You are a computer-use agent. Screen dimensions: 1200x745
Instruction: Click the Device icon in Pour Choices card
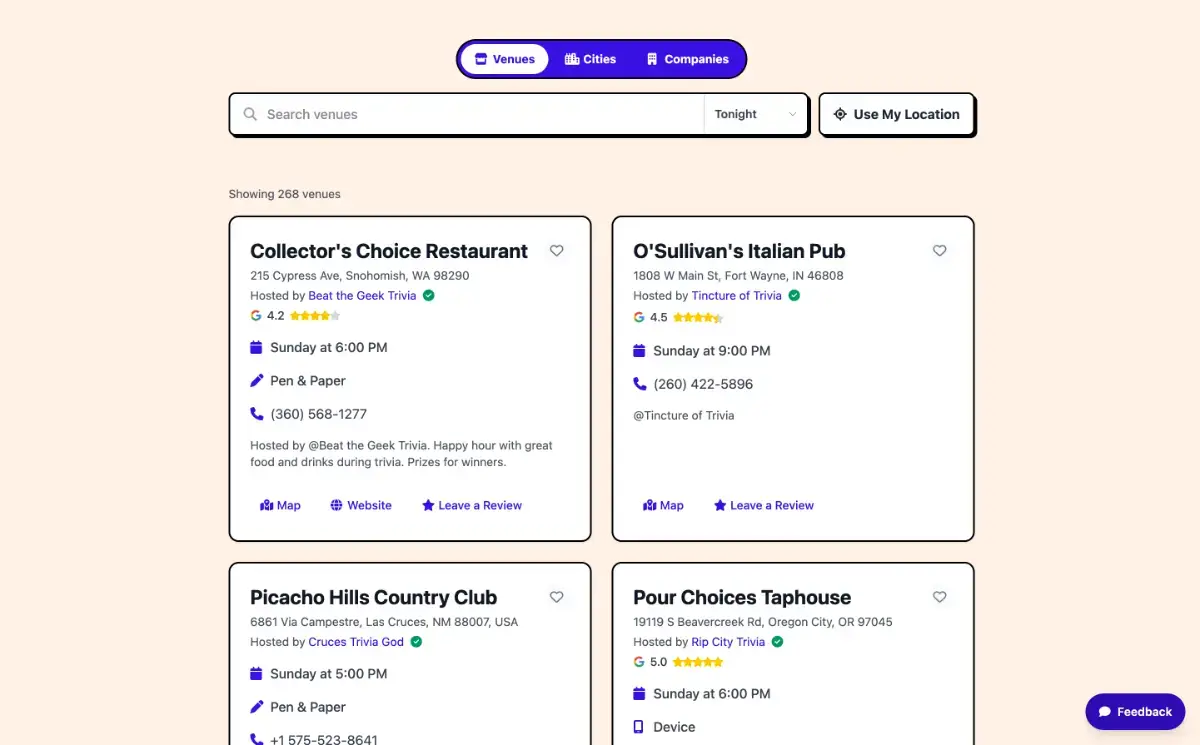[639, 727]
